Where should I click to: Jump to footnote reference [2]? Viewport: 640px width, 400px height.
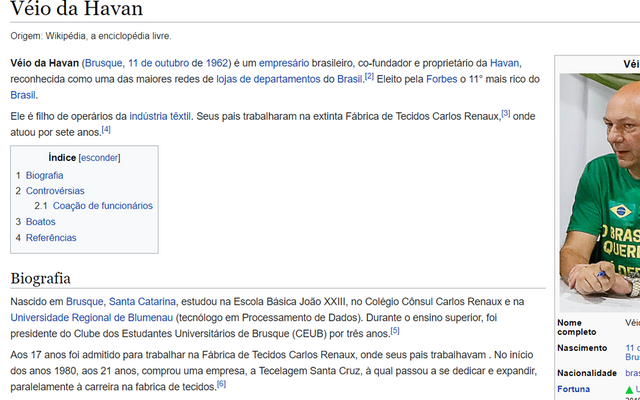pyautogui.click(x=369, y=76)
